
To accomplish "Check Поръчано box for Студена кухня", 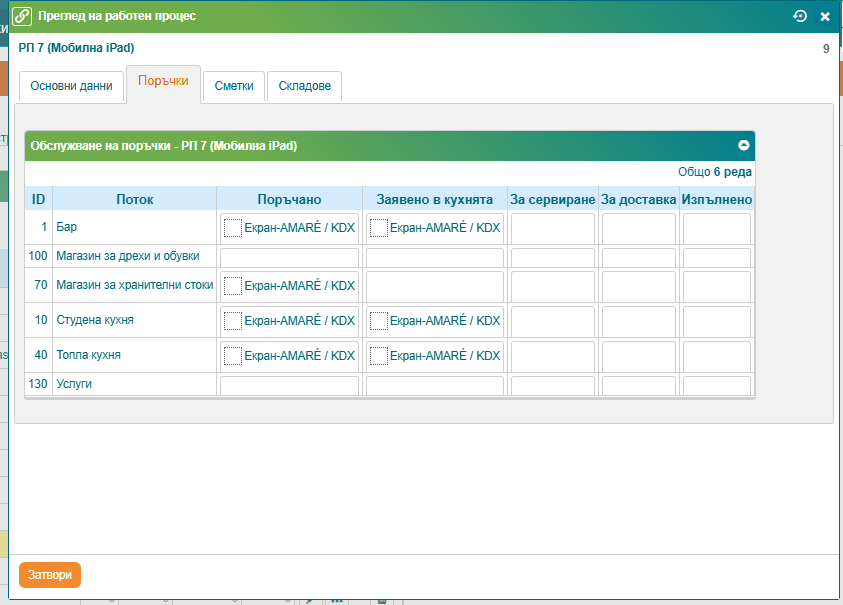I will 233,321.
